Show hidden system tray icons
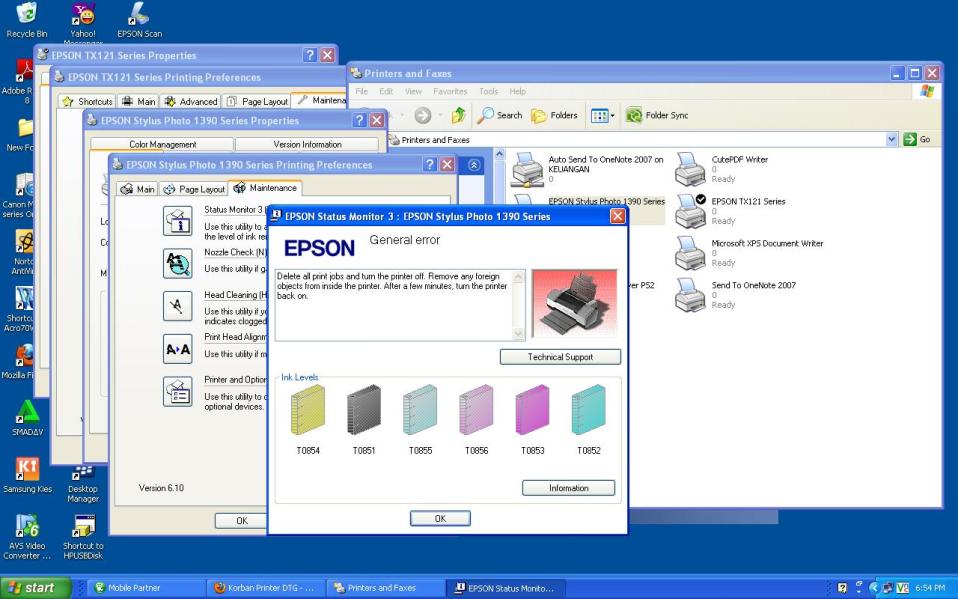 click(x=874, y=588)
